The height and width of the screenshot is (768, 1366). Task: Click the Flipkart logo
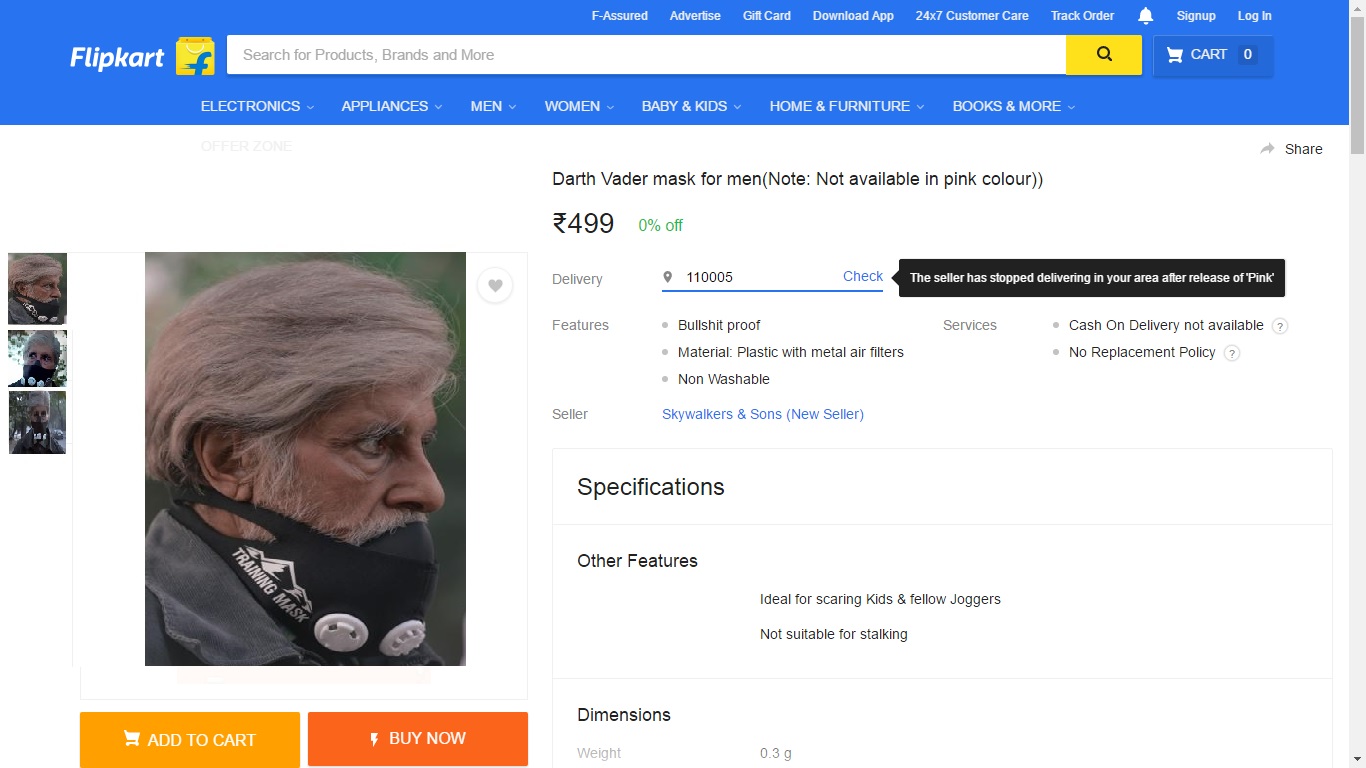[142, 56]
